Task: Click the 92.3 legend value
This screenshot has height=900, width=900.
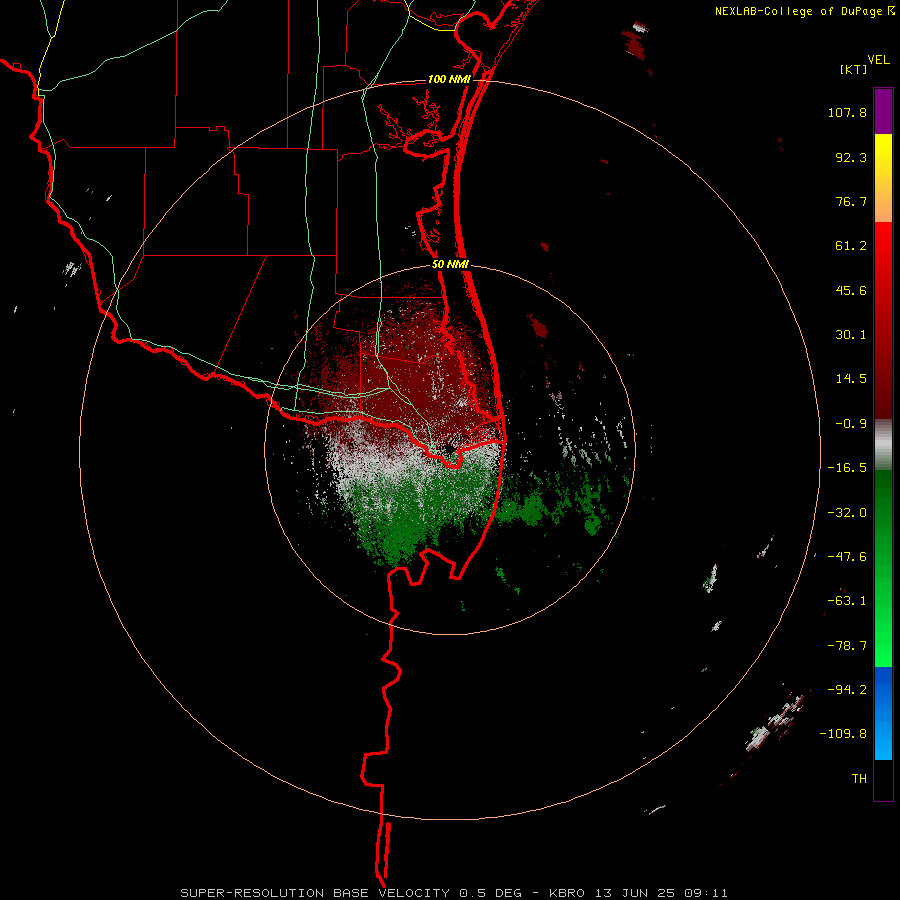Action: coord(851,157)
